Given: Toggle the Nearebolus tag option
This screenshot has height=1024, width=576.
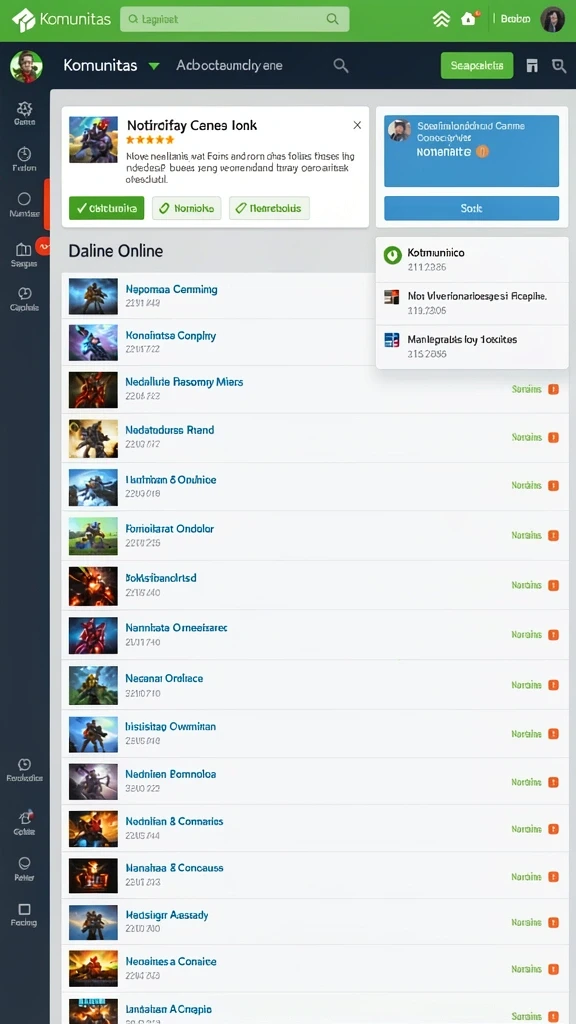Looking at the screenshot, I should pos(269,208).
